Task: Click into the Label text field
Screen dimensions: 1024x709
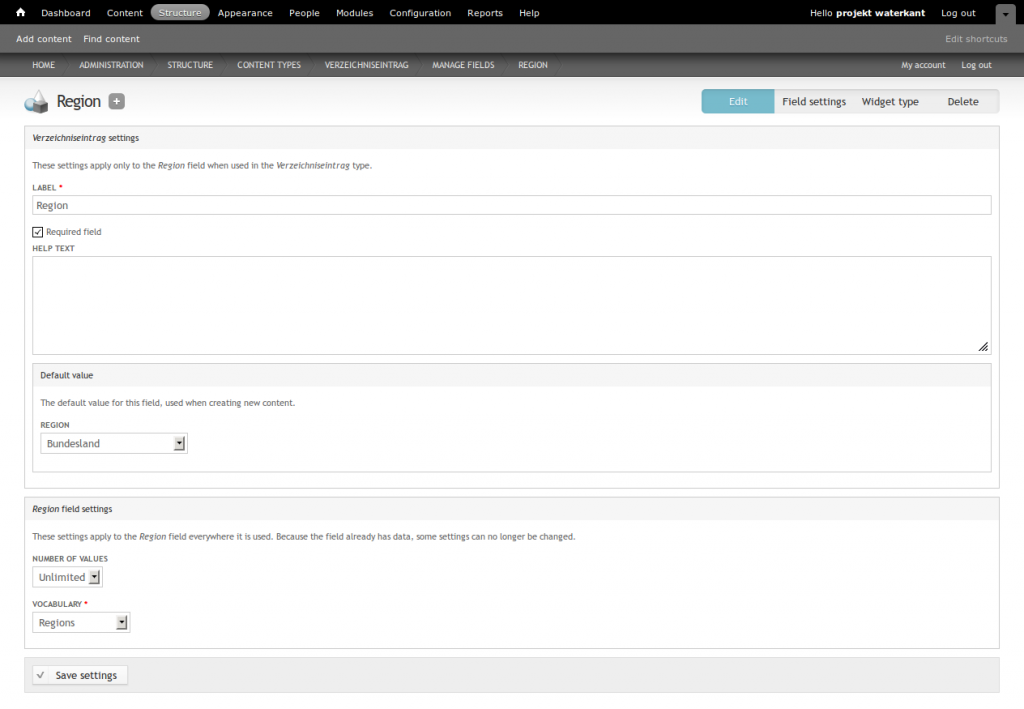Action: click(511, 205)
